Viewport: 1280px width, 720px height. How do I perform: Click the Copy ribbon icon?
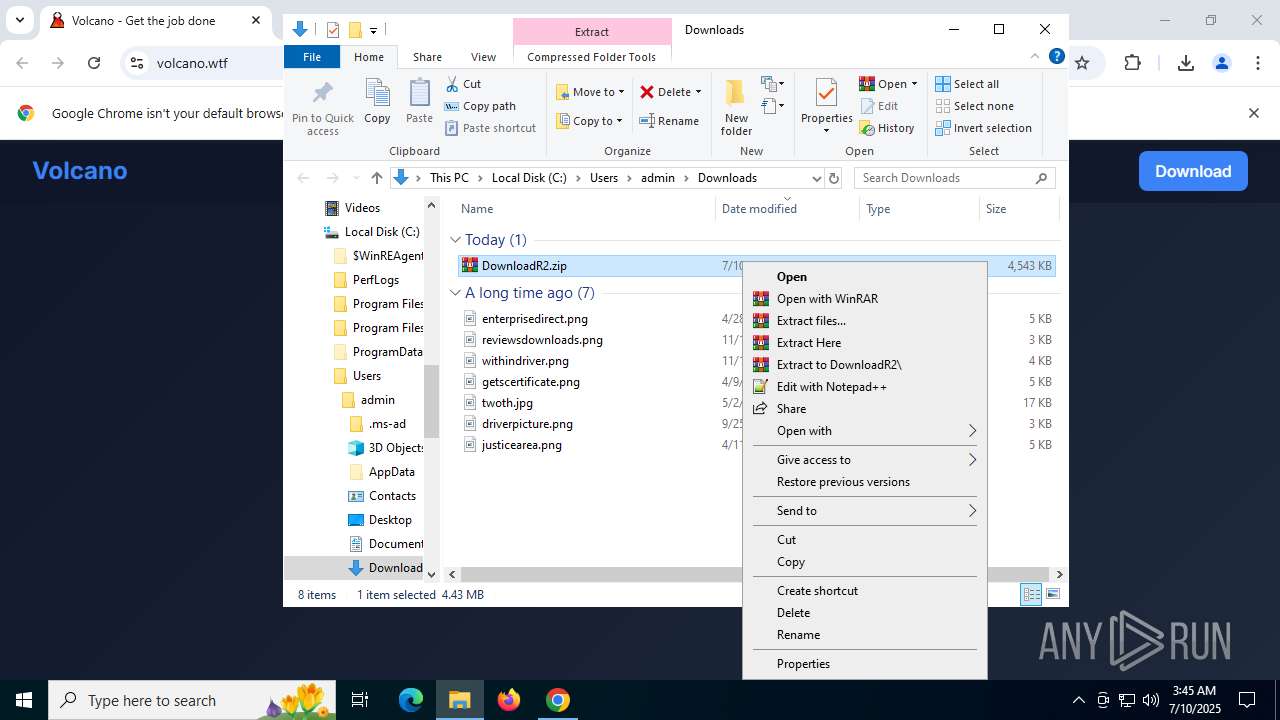pos(377,102)
